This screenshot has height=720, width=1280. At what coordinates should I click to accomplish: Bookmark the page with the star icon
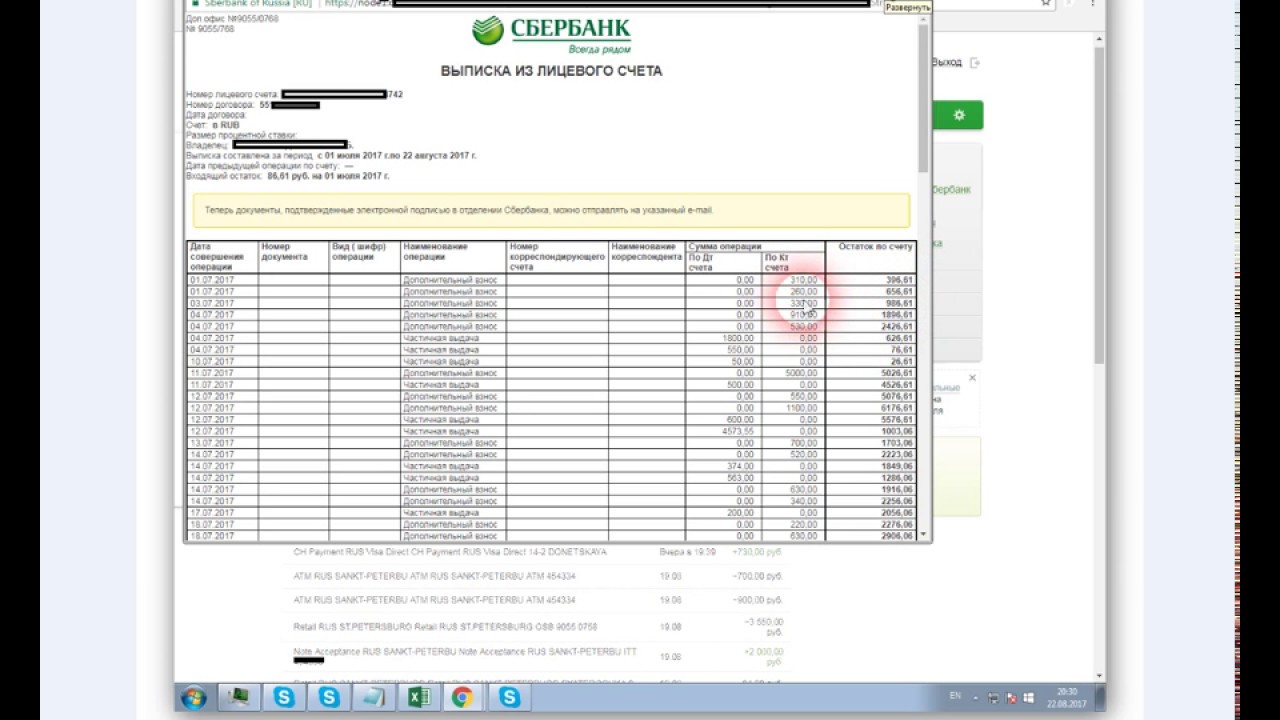click(1046, 4)
